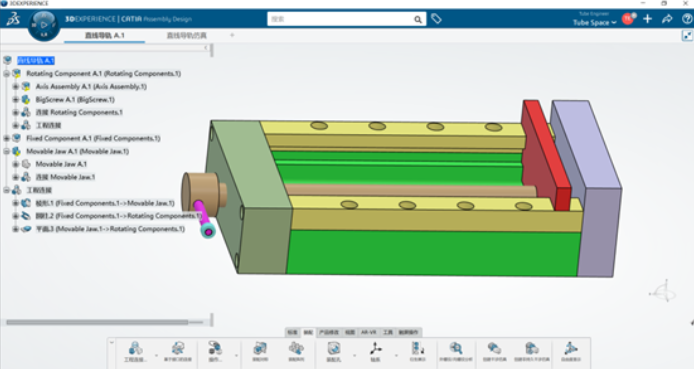Switch to the 直线导轨 A.1 tab
This screenshot has height=369, width=694.
[104, 35]
